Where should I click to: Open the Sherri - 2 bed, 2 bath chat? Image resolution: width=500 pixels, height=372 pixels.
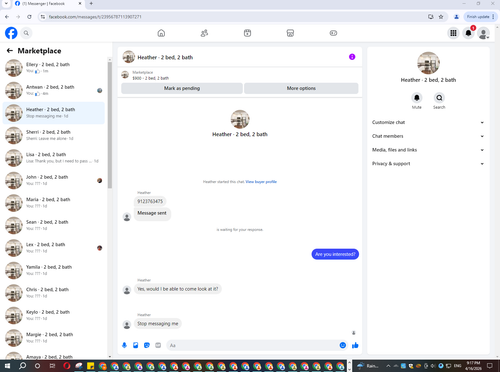pyautogui.click(x=54, y=135)
